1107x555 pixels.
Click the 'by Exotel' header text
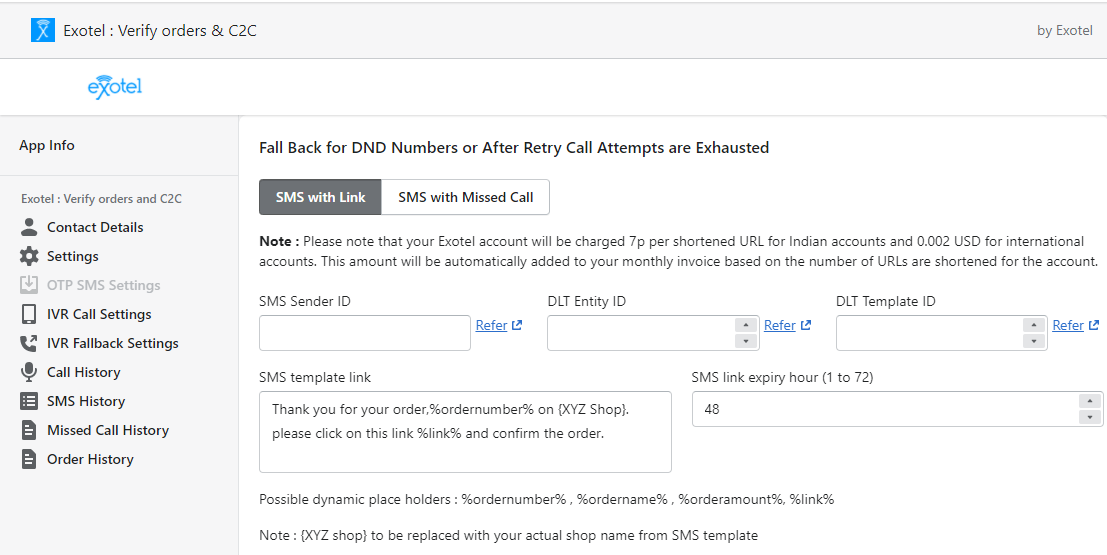[1065, 30]
